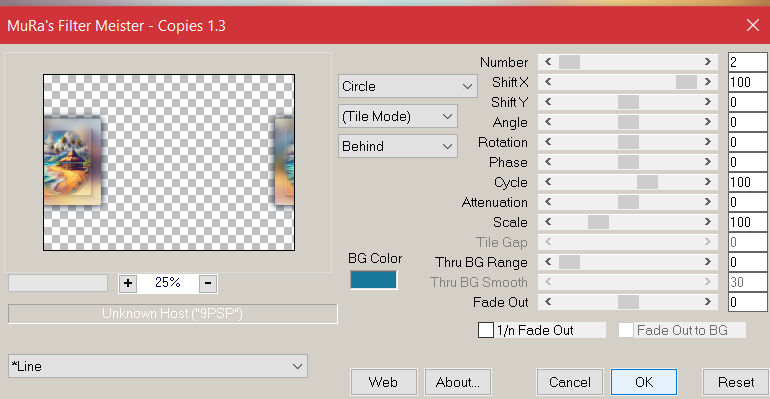Increase Cycle with right arrow
The width and height of the screenshot is (770, 399).
pyautogui.click(x=708, y=182)
